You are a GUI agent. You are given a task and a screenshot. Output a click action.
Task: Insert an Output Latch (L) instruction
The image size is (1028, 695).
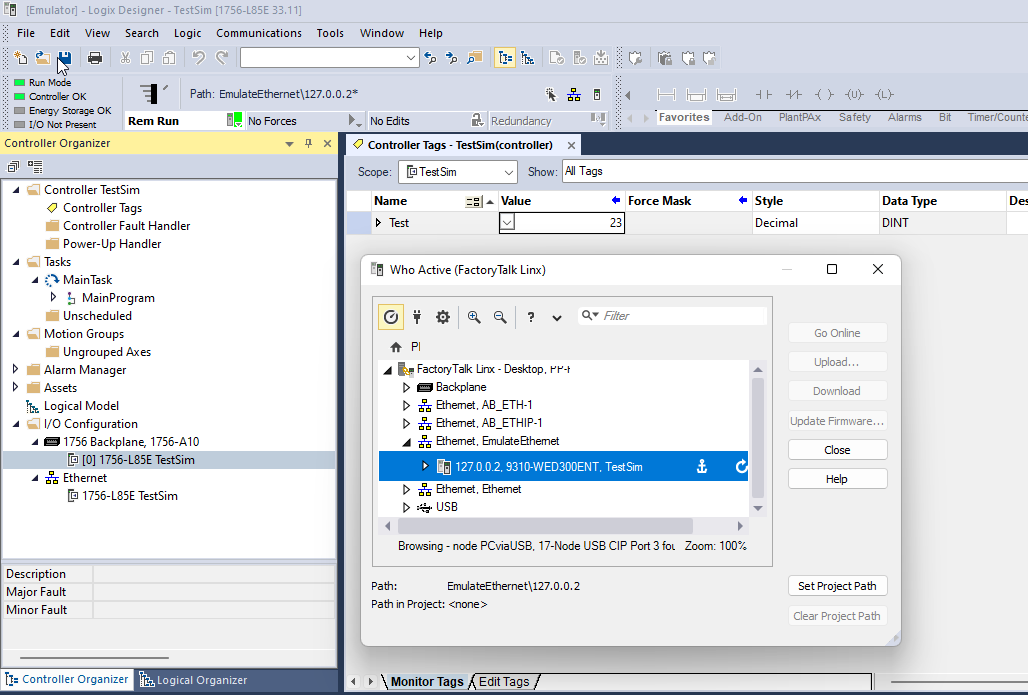(884, 94)
